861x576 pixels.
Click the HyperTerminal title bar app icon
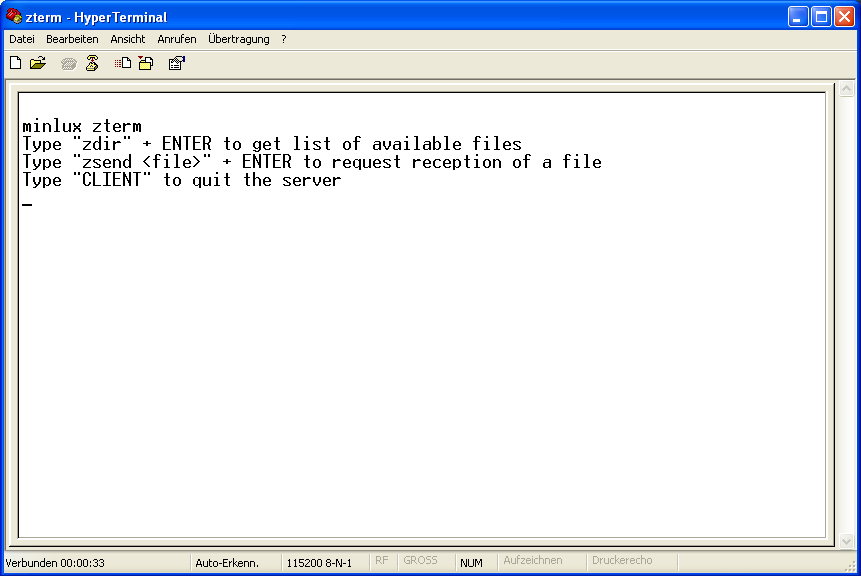point(14,16)
